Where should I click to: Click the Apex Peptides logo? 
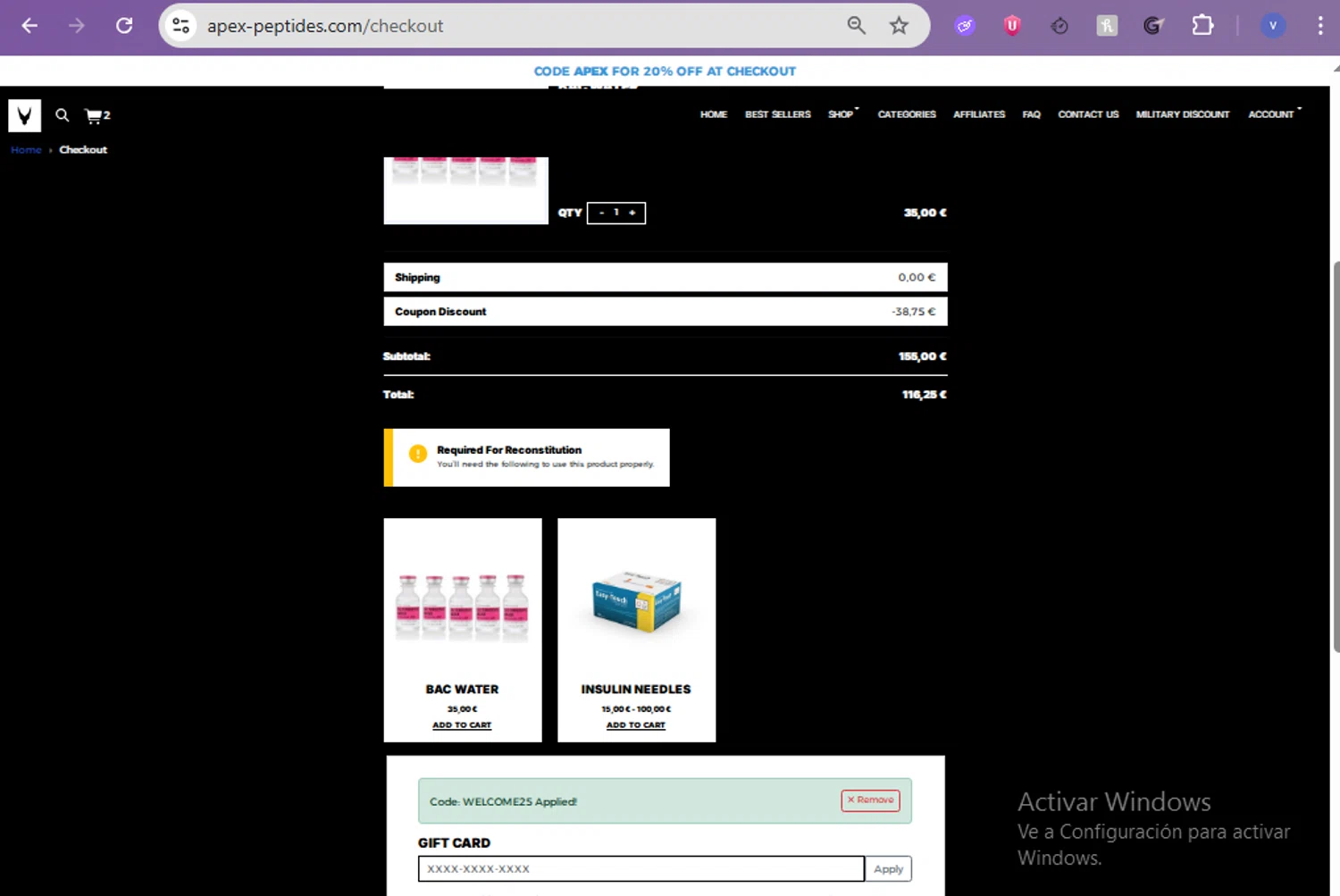pyautogui.click(x=25, y=115)
